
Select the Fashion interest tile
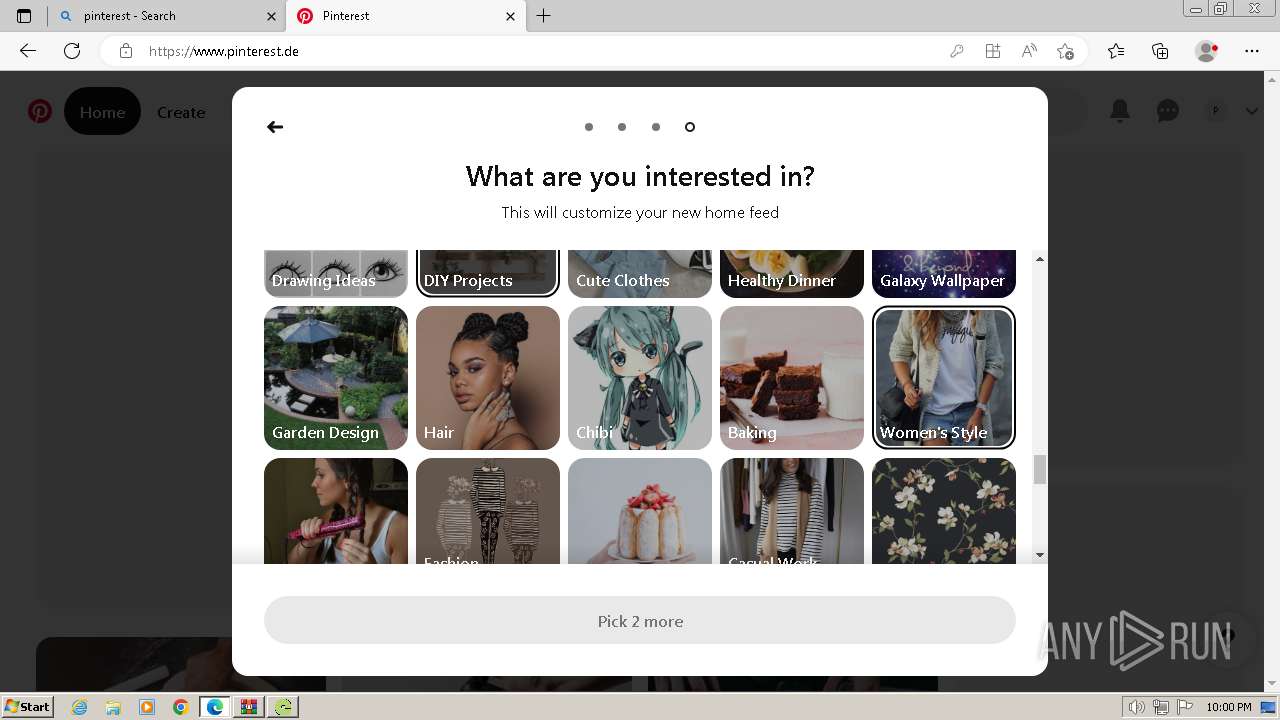488,511
